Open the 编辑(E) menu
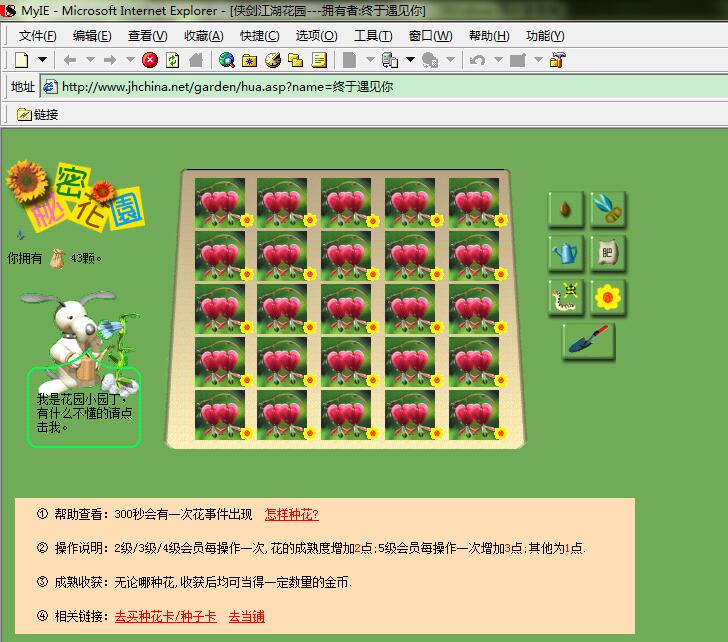 [x=92, y=36]
